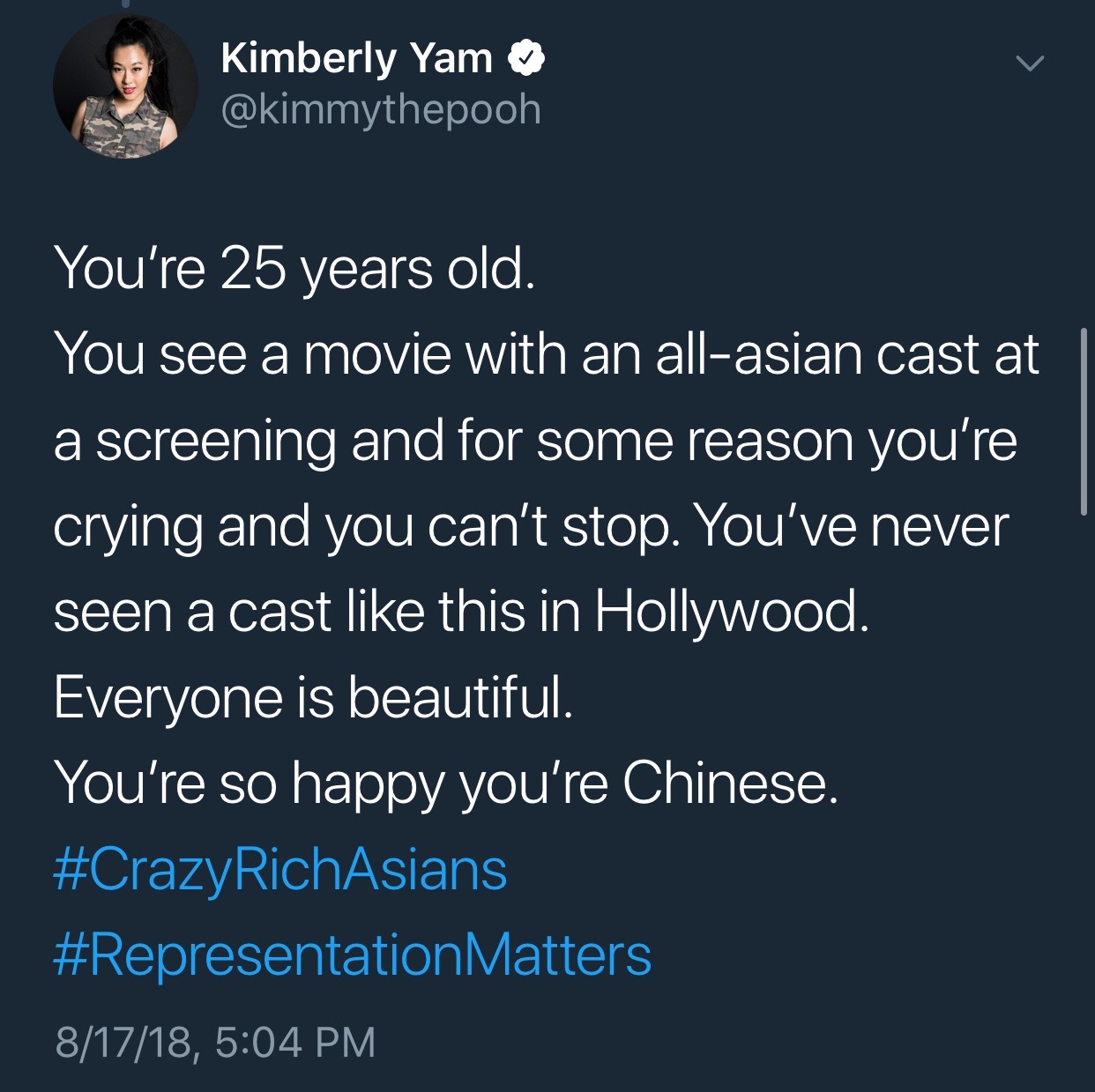This screenshot has width=1095, height=1092.
Task: Open the @kimmythepooh handle
Action: [x=381, y=109]
